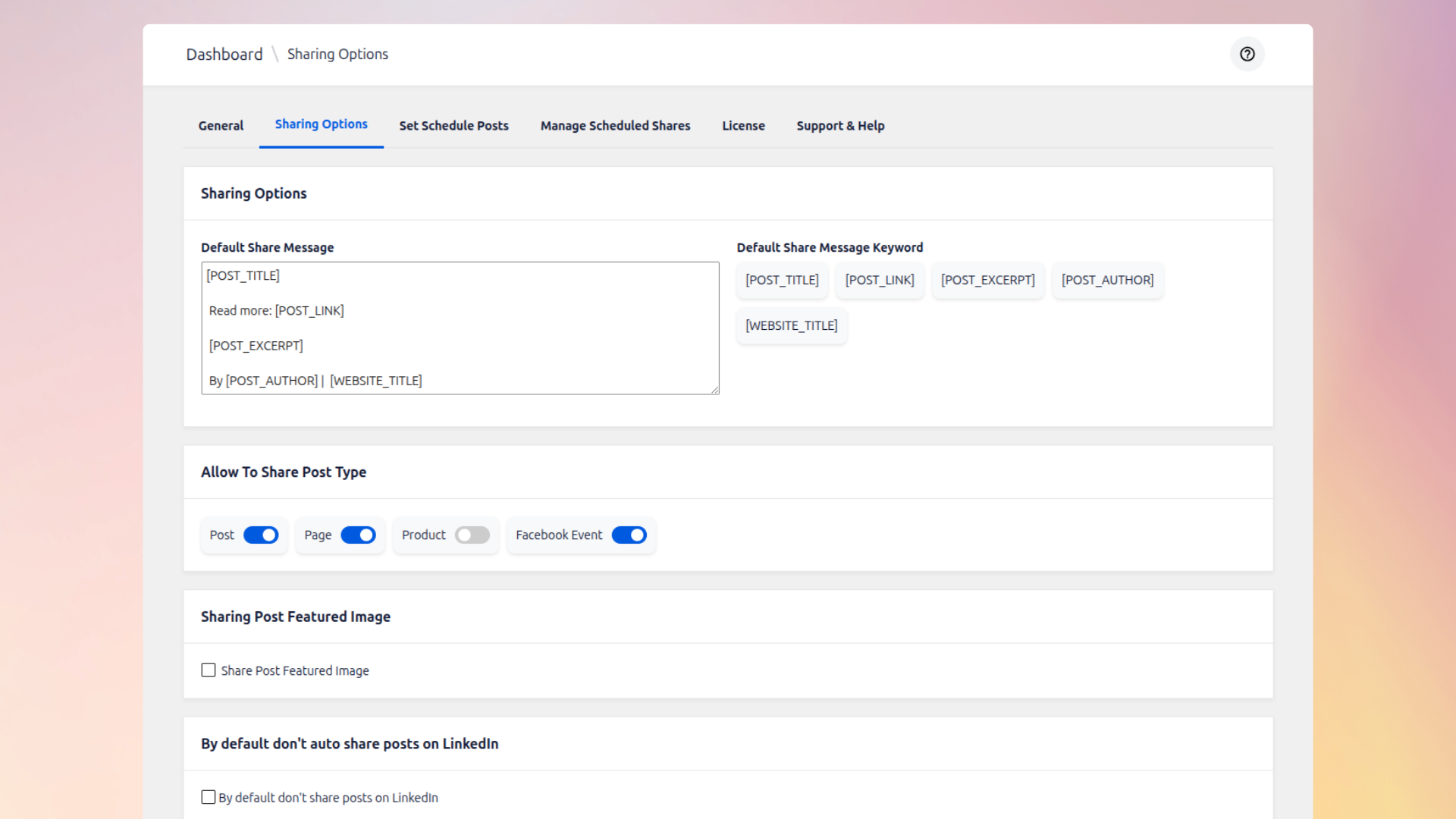The image size is (1456, 819).
Task: Insert the [POST_AUTHOR] keyword
Action: tap(1107, 281)
